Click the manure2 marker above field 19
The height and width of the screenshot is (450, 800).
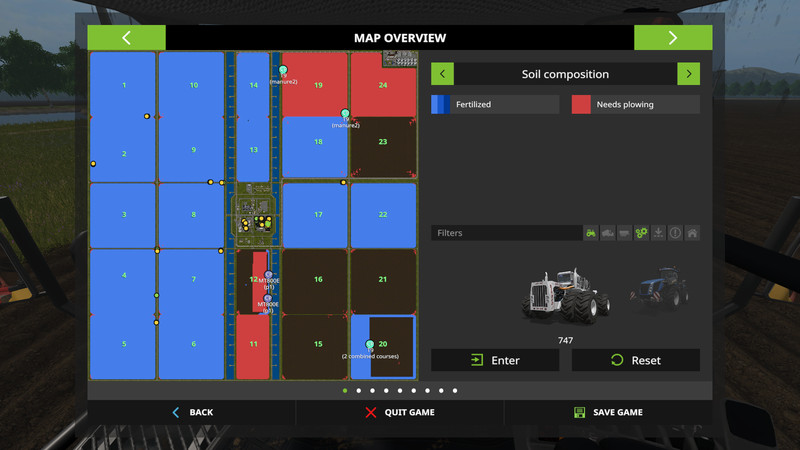[283, 71]
